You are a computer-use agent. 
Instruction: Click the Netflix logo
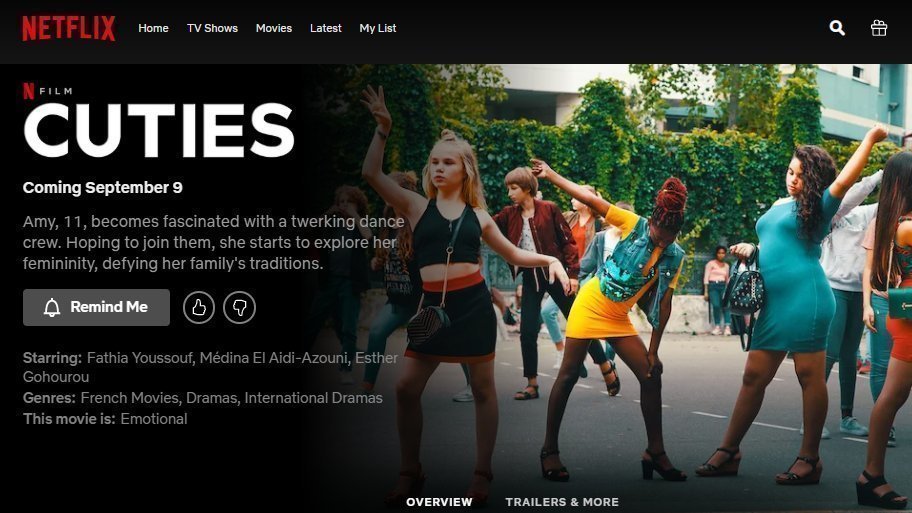[x=69, y=28]
